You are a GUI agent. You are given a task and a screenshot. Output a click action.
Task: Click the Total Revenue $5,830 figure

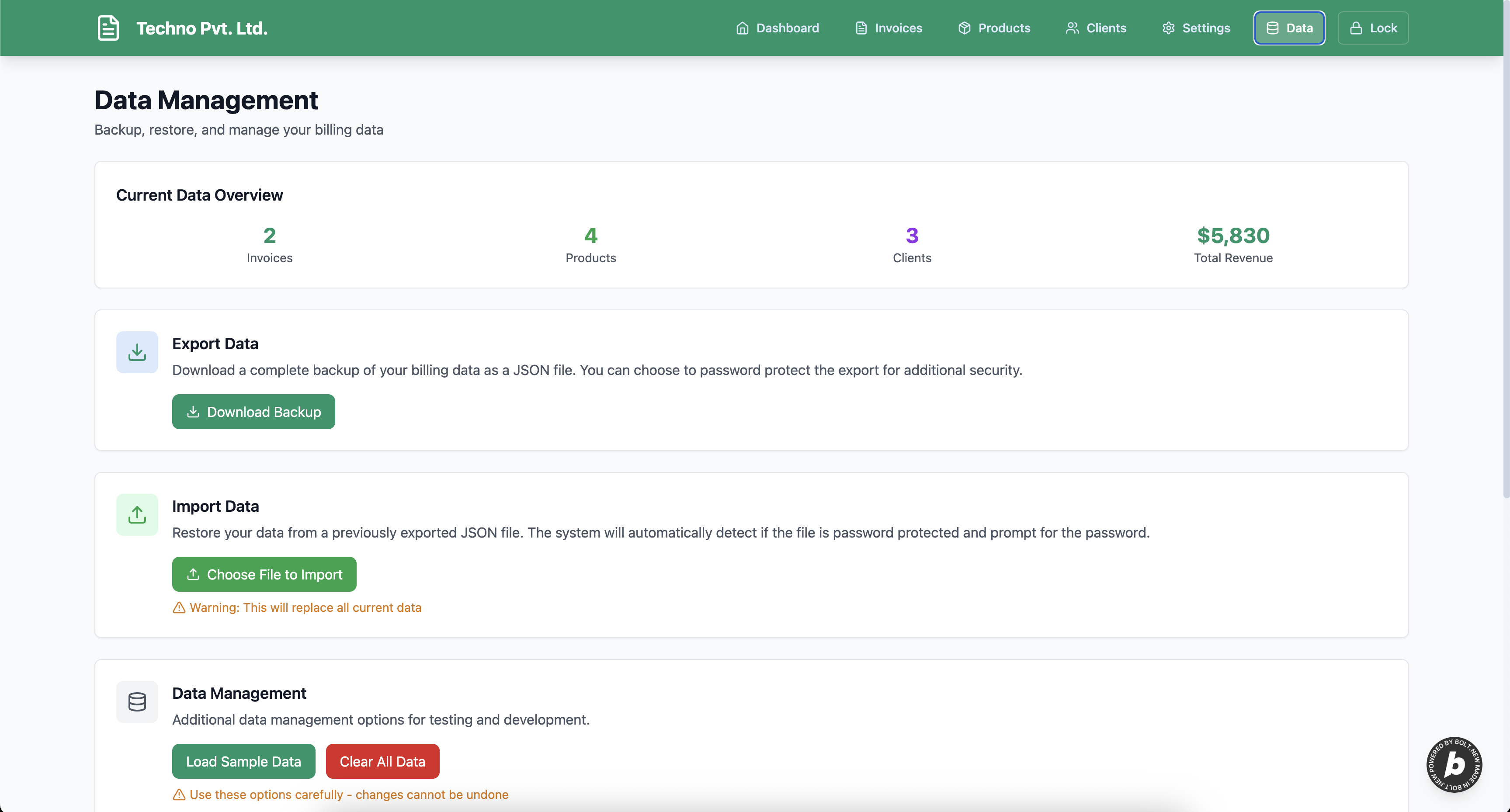(x=1233, y=236)
